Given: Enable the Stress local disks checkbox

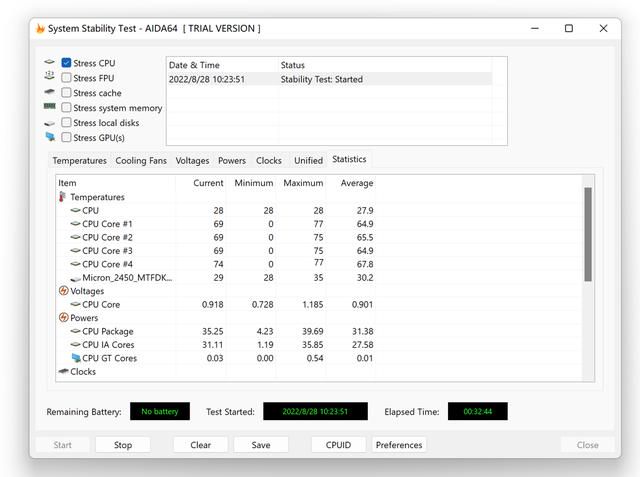Looking at the screenshot, I should [x=66, y=122].
